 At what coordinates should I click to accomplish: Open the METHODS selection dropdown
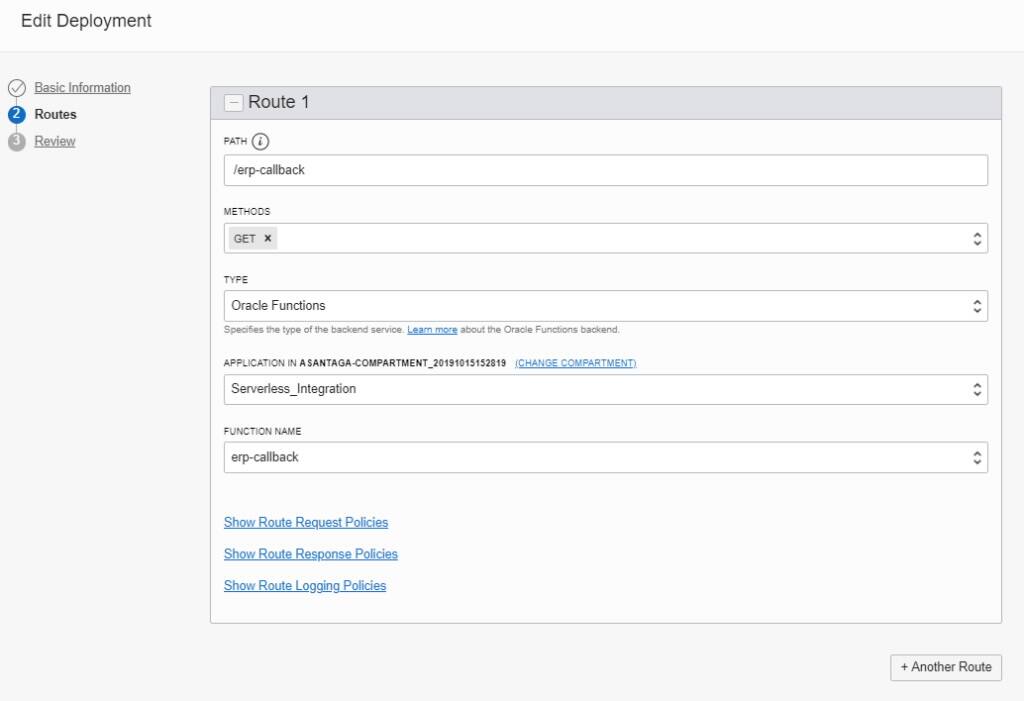[978, 238]
